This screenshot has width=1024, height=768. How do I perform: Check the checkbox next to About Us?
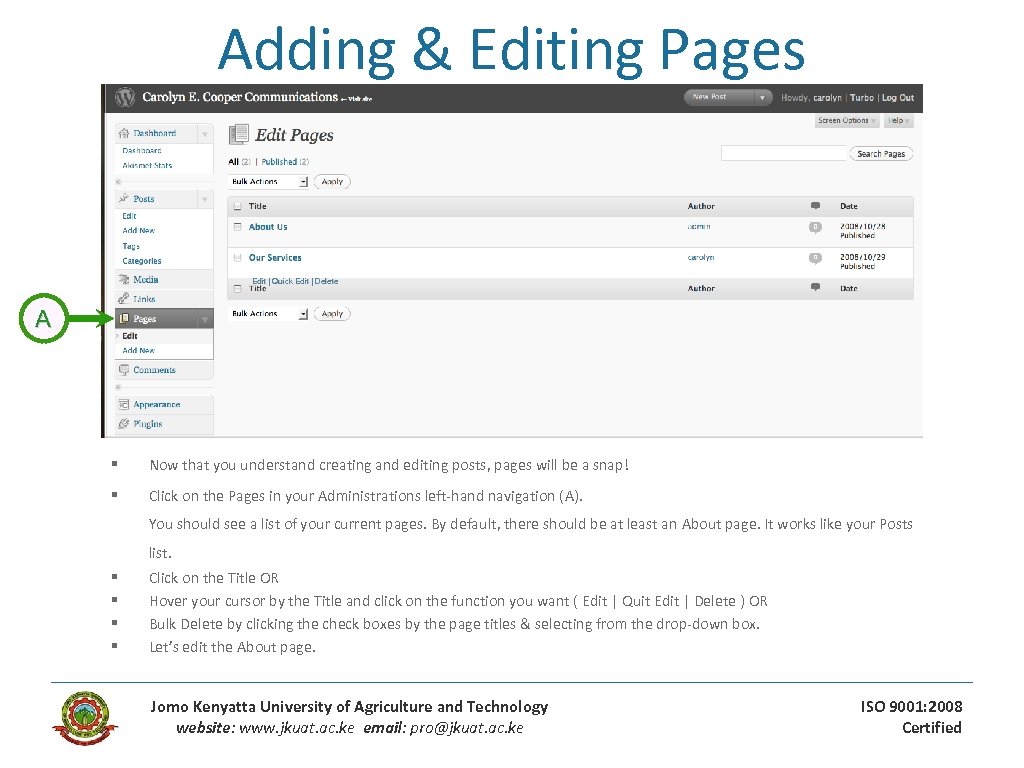point(236,227)
